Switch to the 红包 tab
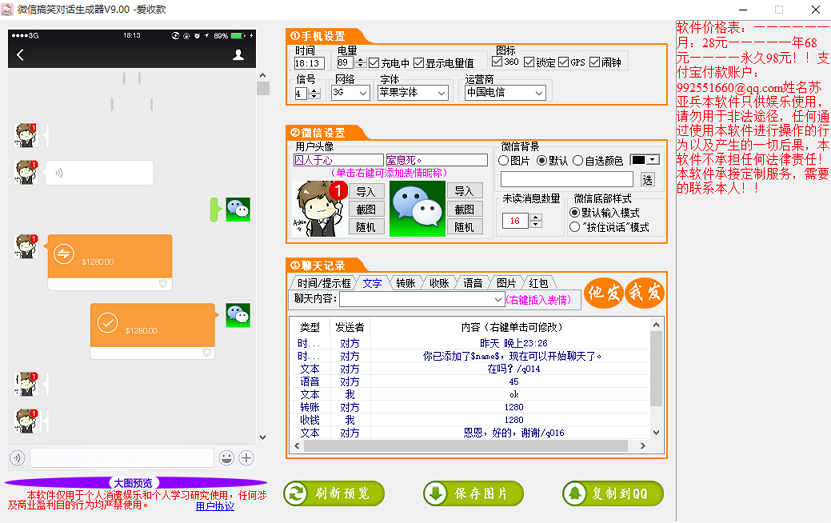The width and height of the screenshot is (831, 523). tap(538, 283)
